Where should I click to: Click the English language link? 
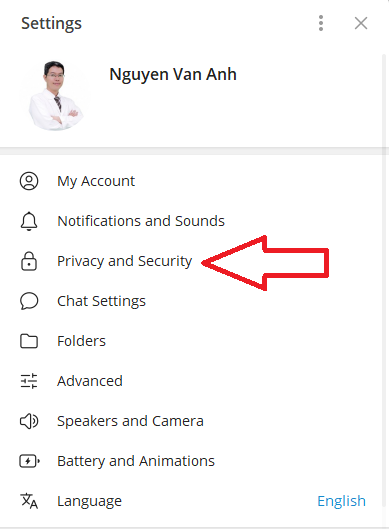[341, 501]
